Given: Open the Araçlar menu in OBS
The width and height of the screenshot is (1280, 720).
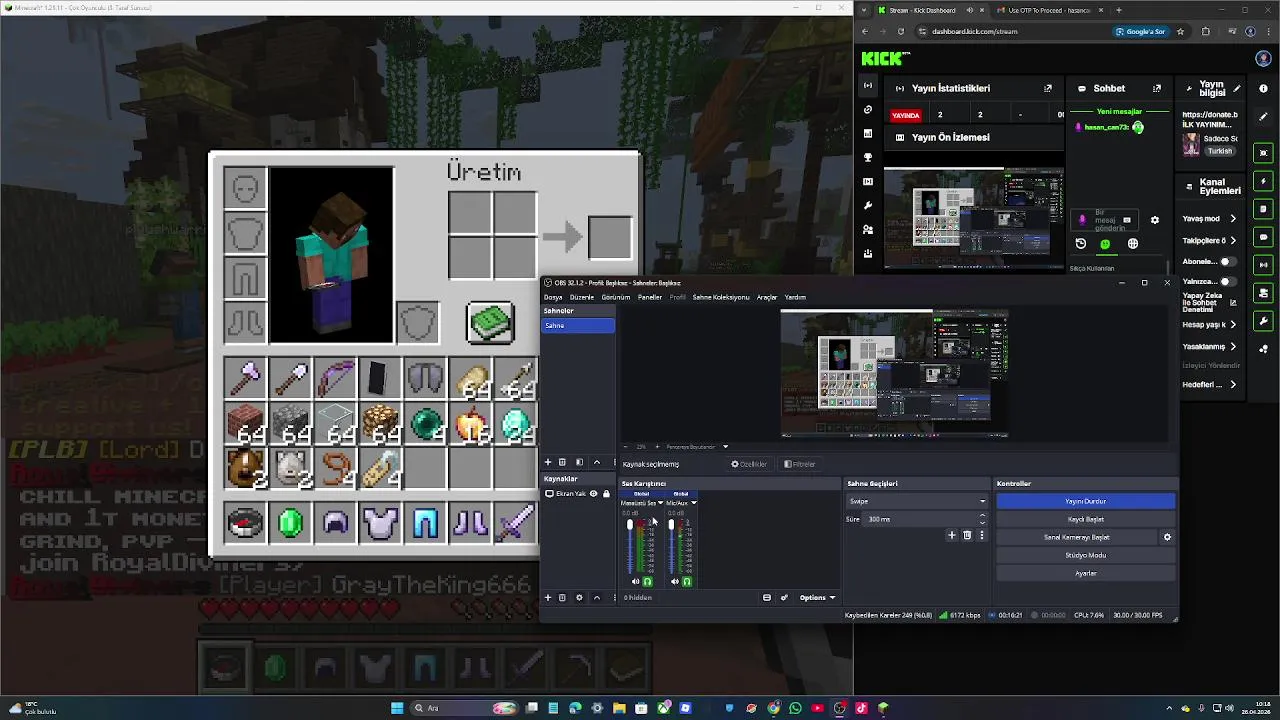Looking at the screenshot, I should (x=767, y=297).
